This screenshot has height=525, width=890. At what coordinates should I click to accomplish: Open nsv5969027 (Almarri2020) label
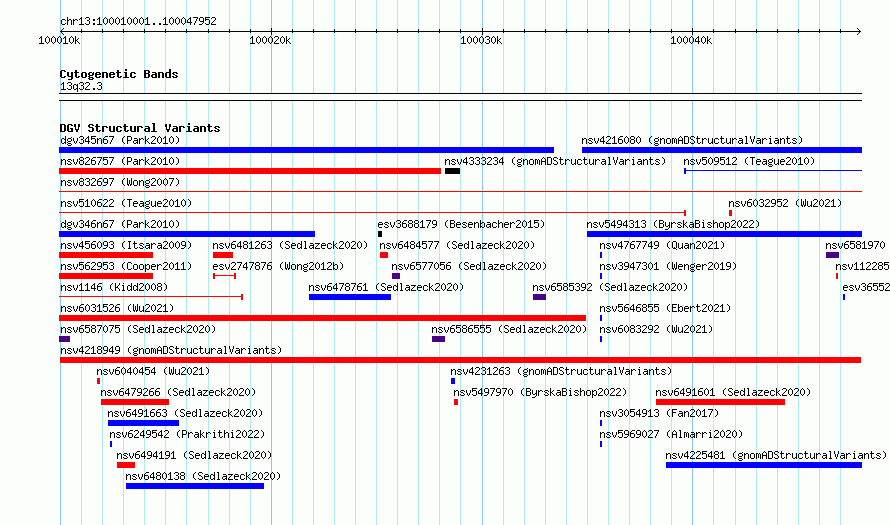point(671,434)
